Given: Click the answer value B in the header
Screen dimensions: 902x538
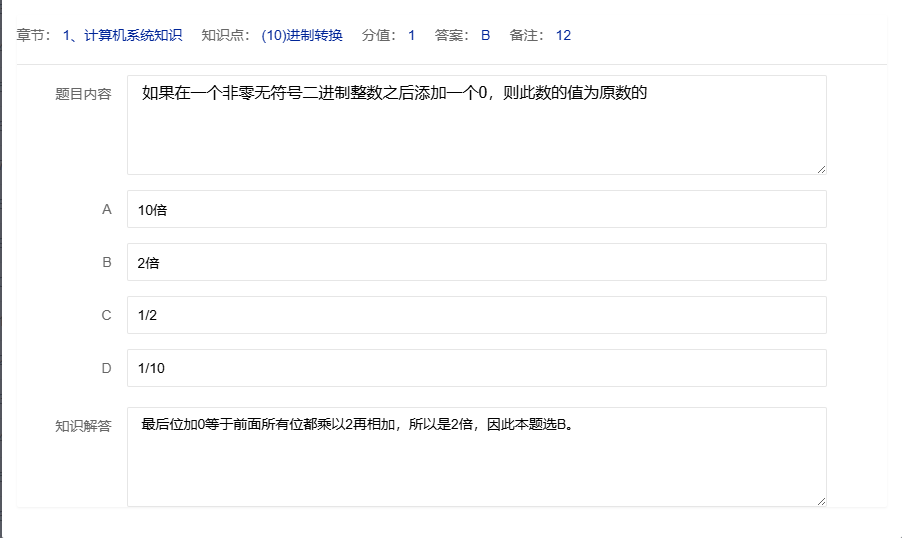Looking at the screenshot, I should coord(485,36).
